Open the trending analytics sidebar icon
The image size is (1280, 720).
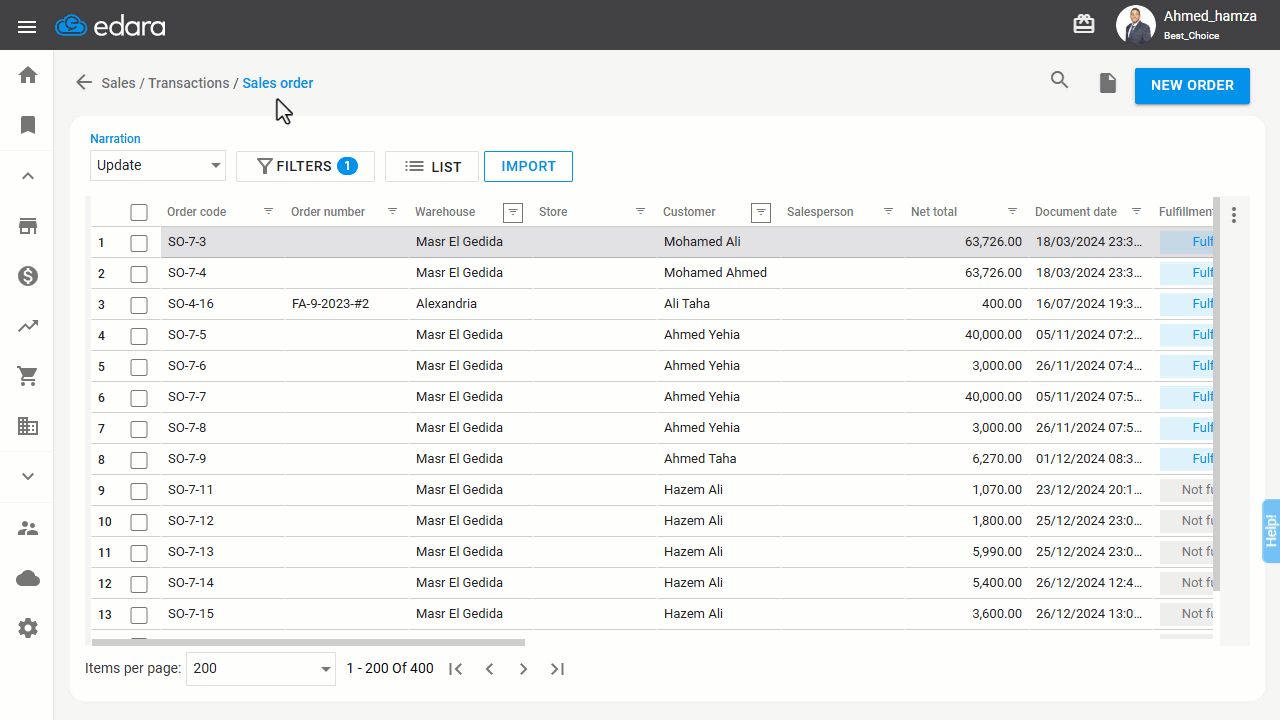tap(28, 326)
